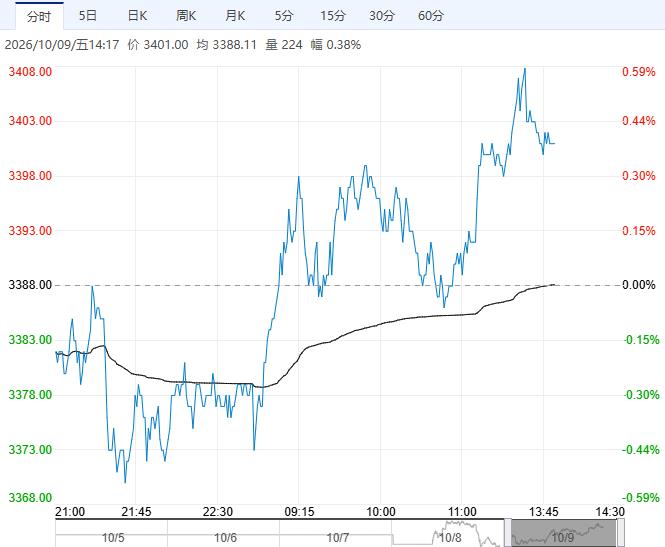Viewport: 665px width, 547px height.
Task: Click the 0.00% percent axis label
Action: [639, 285]
